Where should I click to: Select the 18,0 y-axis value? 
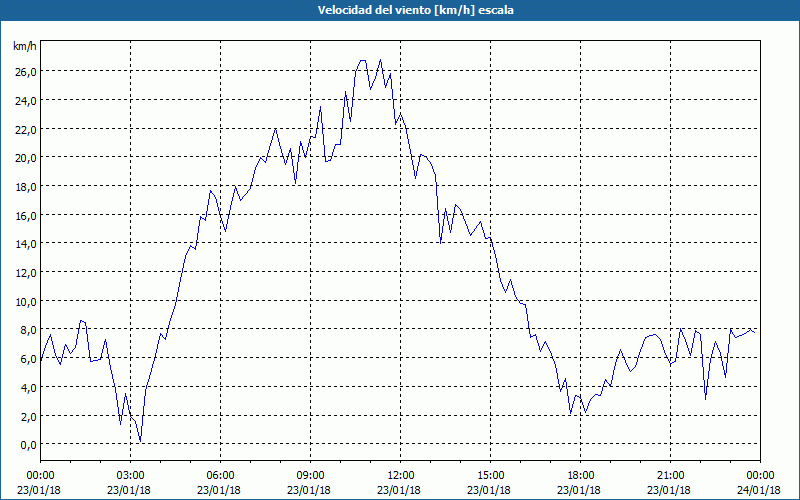(x=25, y=187)
